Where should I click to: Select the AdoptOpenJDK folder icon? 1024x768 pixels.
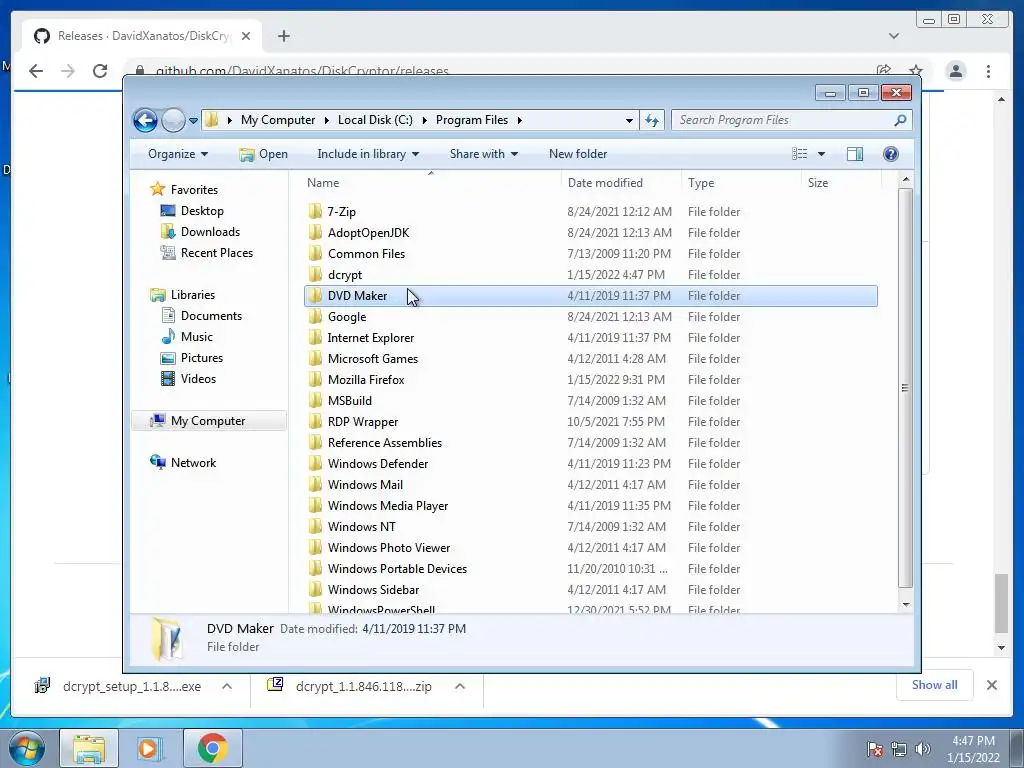coord(315,232)
